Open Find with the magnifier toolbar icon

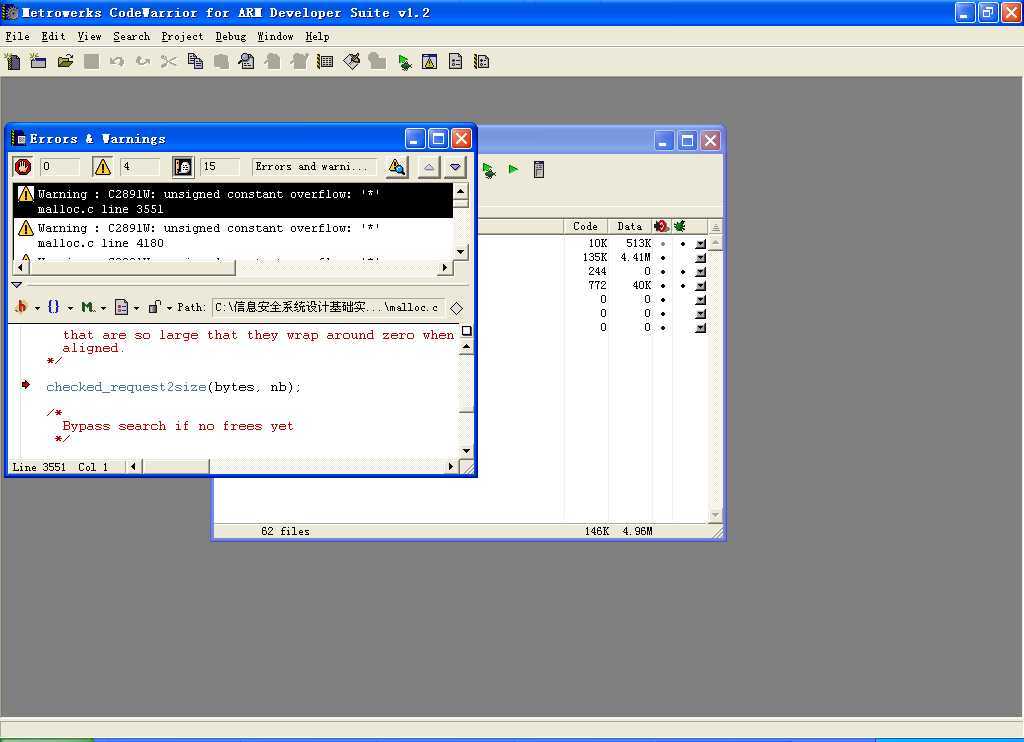point(247,62)
